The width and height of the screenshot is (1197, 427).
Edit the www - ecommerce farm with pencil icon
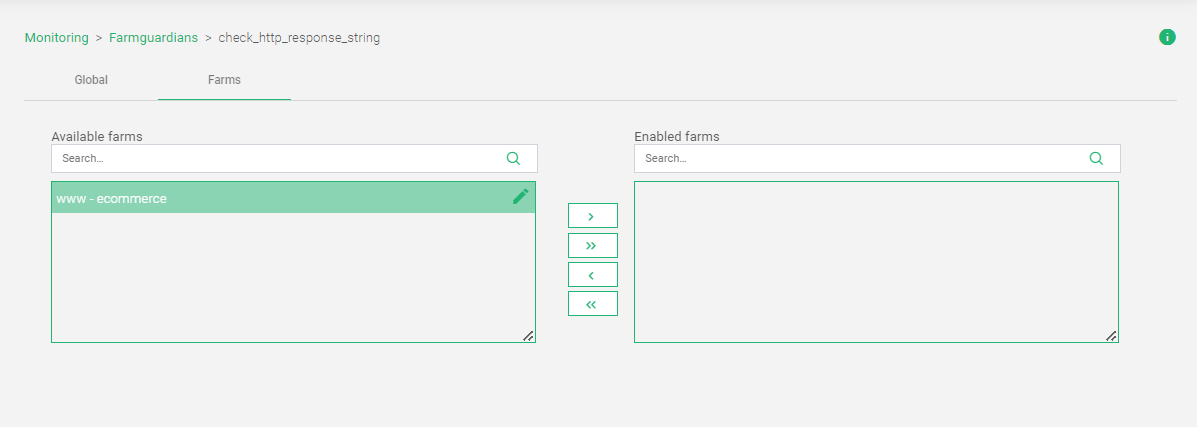[x=521, y=197]
